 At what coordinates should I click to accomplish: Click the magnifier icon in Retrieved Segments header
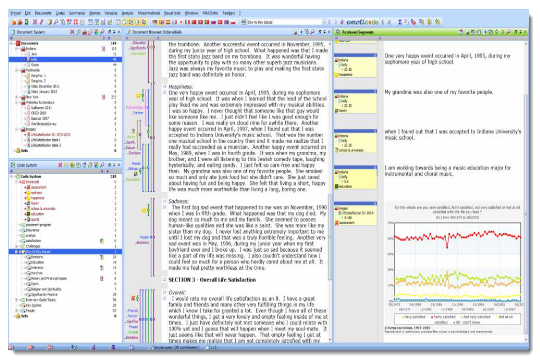coord(508,32)
